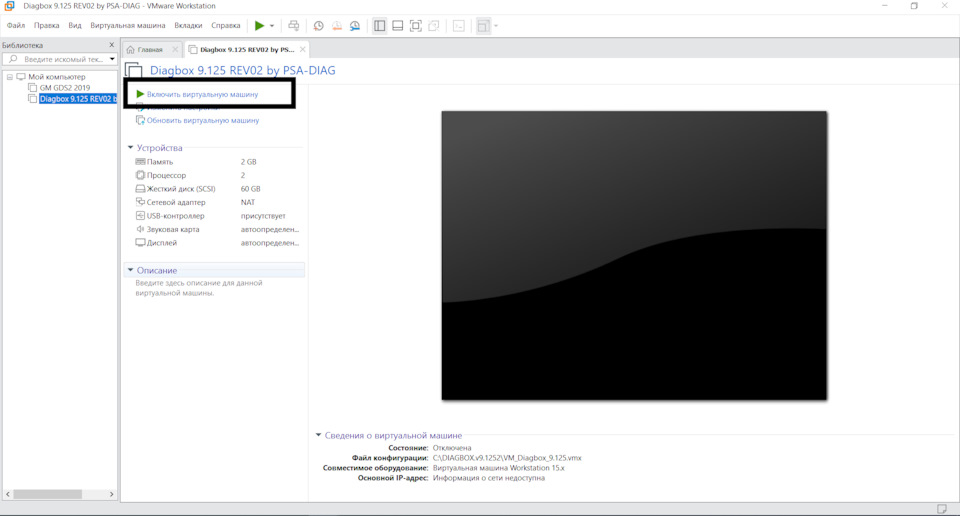960x516 pixels.
Task: Open Память device settings
Action: pyautogui.click(x=160, y=162)
